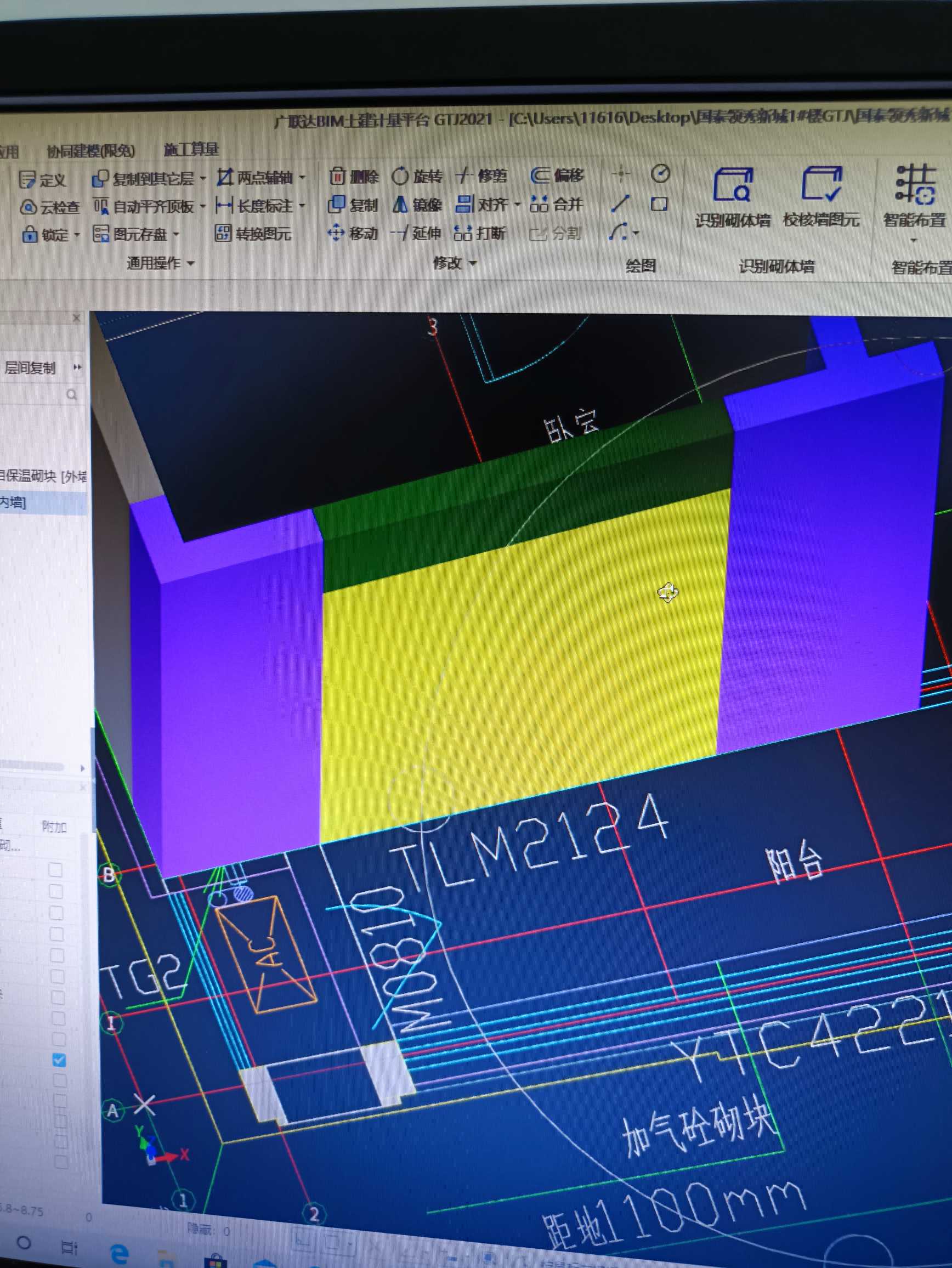This screenshot has height=1268, width=952.
Task: Click the 层间复制 button in left panel
Action: pos(30,368)
